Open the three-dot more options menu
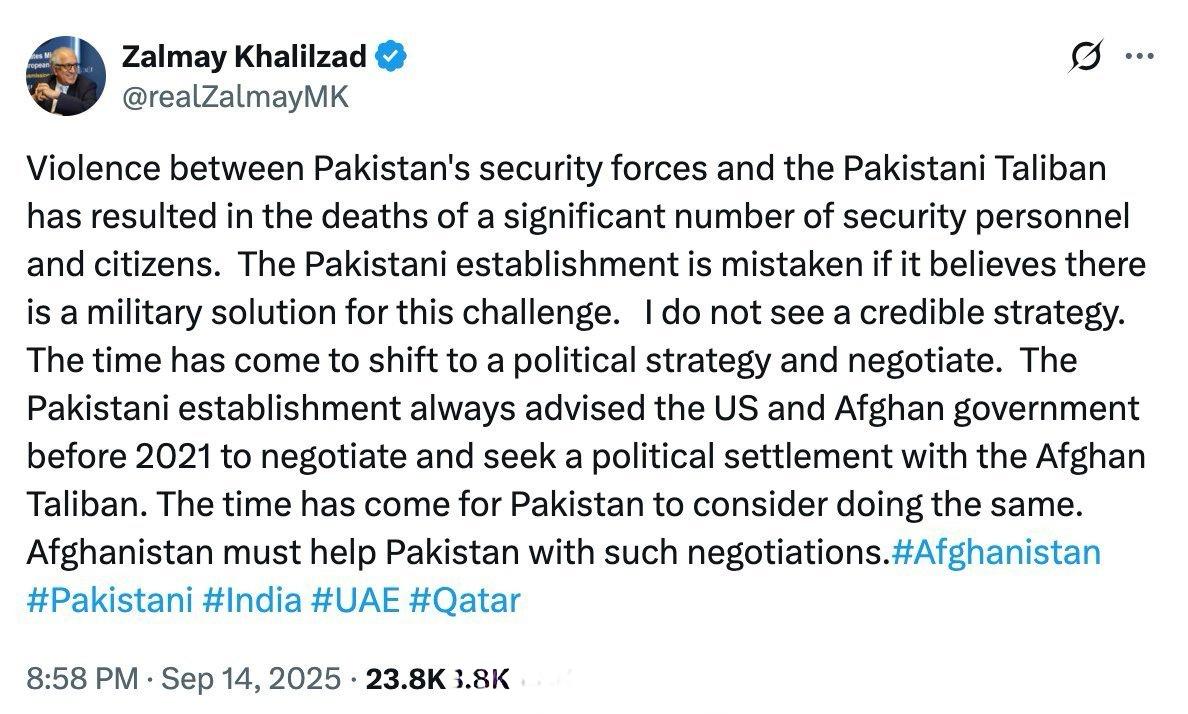Viewport: 1188px width, 714px height. click(x=1140, y=56)
